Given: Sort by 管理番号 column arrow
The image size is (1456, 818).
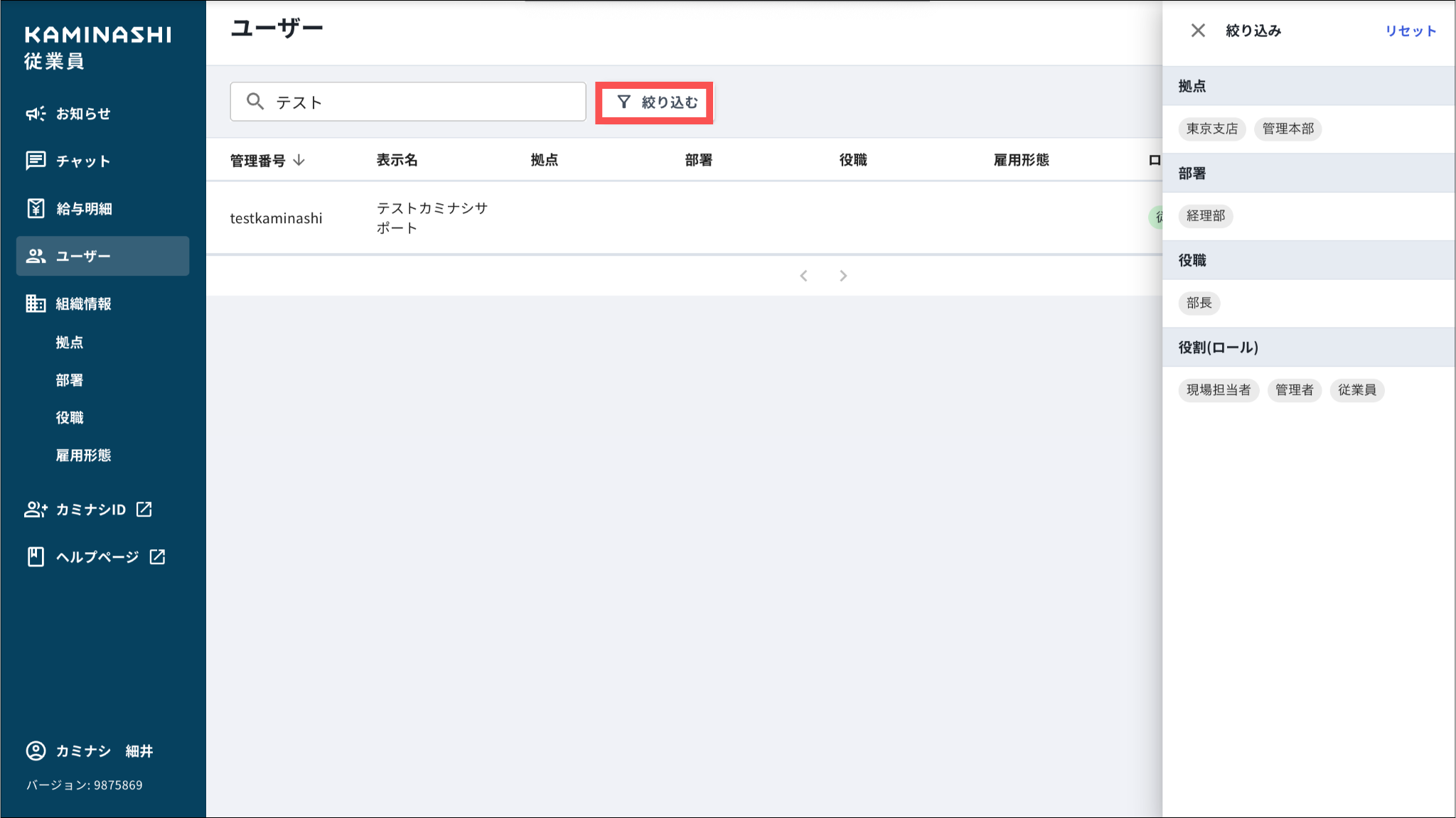Looking at the screenshot, I should pyautogui.click(x=299, y=161).
